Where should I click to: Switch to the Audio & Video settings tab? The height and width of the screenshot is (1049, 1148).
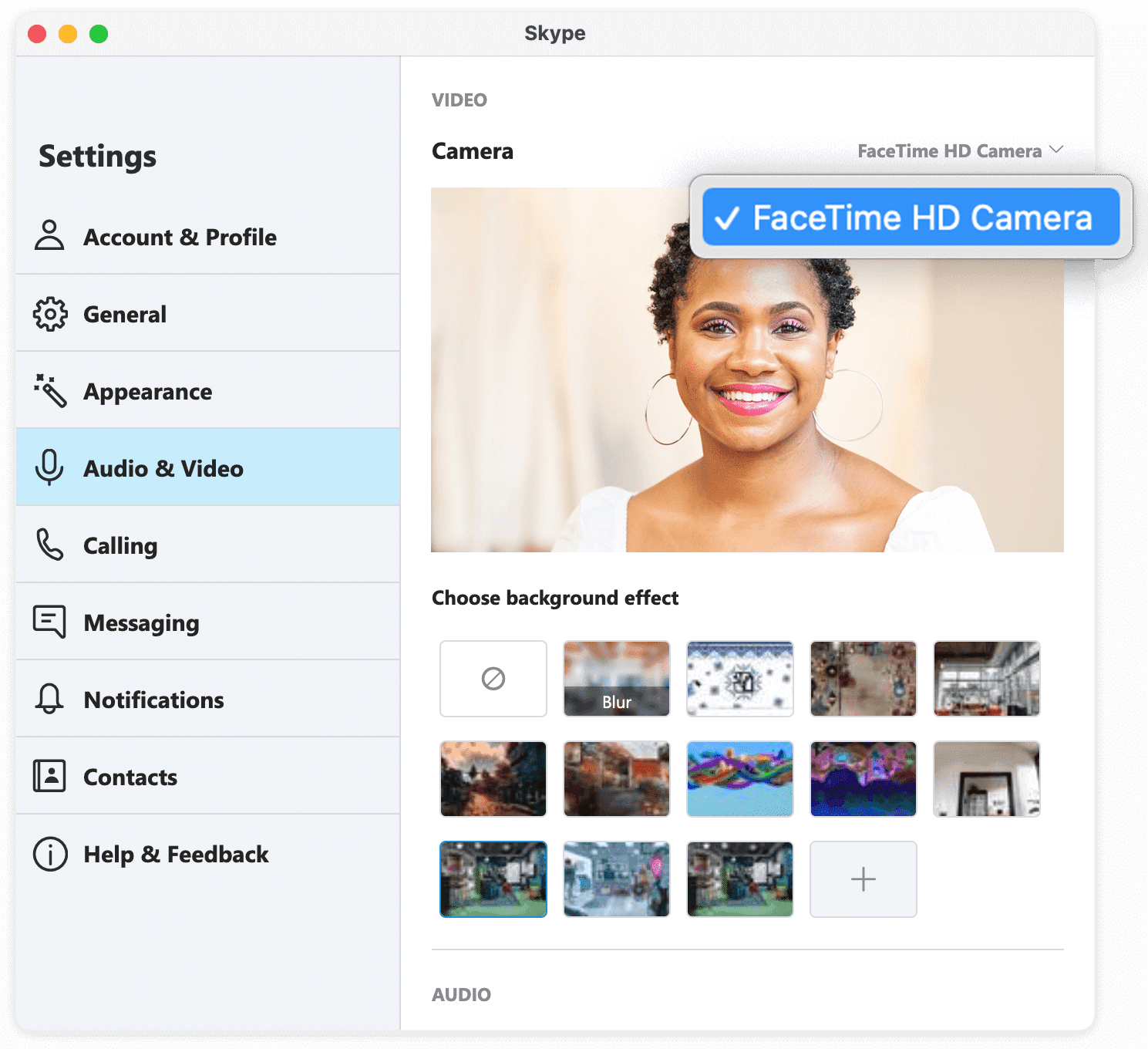click(x=163, y=468)
